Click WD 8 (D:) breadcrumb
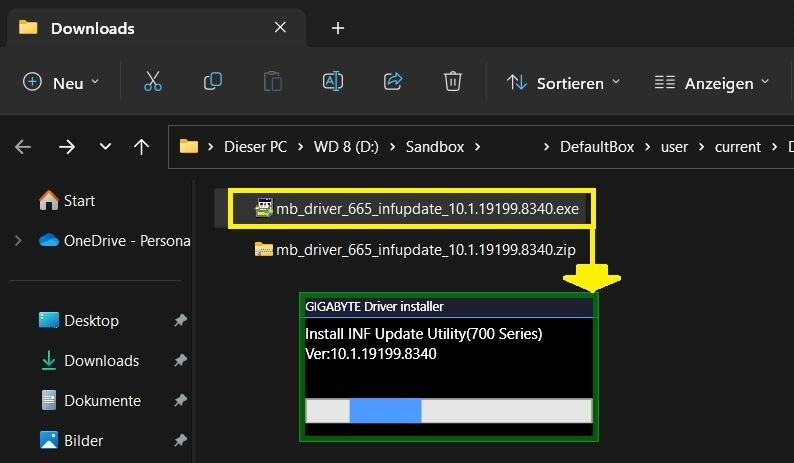The height and width of the screenshot is (463, 794). click(346, 147)
